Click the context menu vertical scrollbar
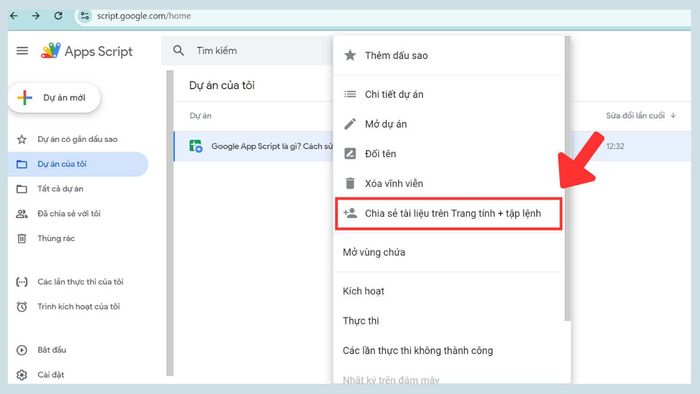This screenshot has height=394, width=700. point(567,178)
